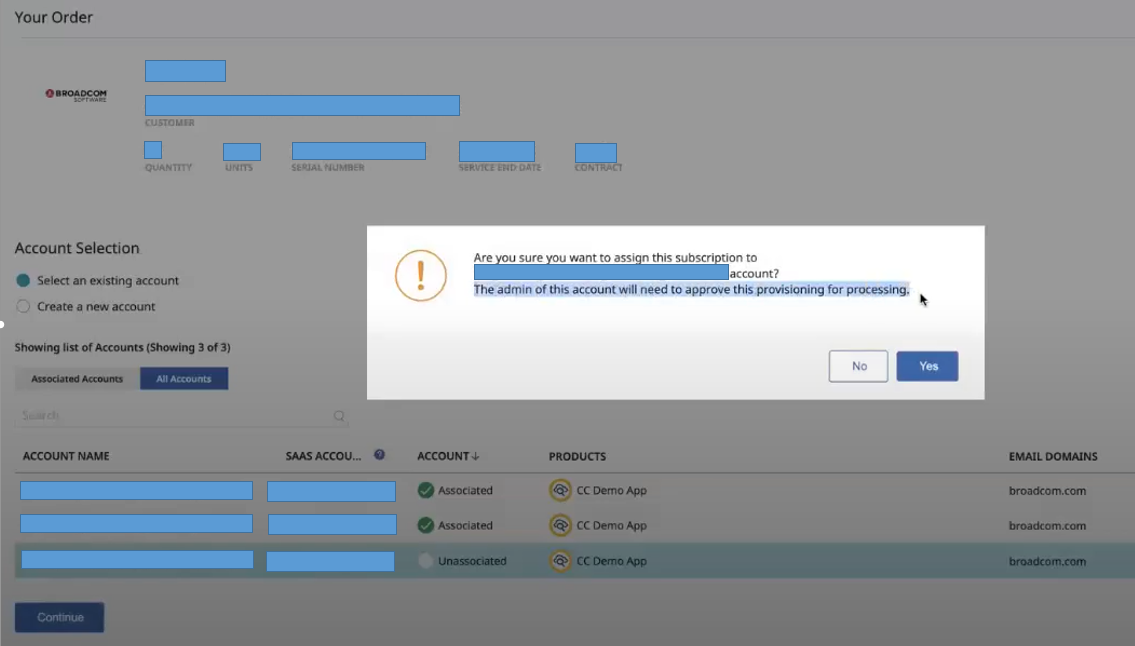Image resolution: width=1135 pixels, height=646 pixels.
Task: Switch to All Accounts tab
Action: coord(184,379)
